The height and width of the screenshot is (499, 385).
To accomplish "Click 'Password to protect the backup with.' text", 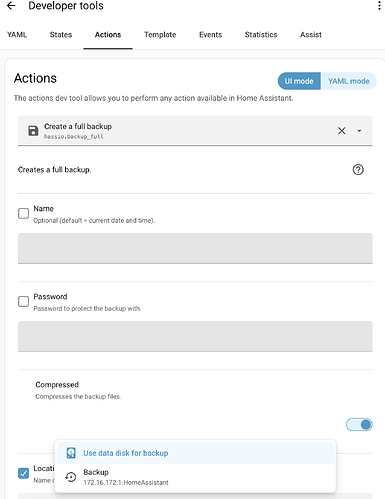I will tap(87, 309).
